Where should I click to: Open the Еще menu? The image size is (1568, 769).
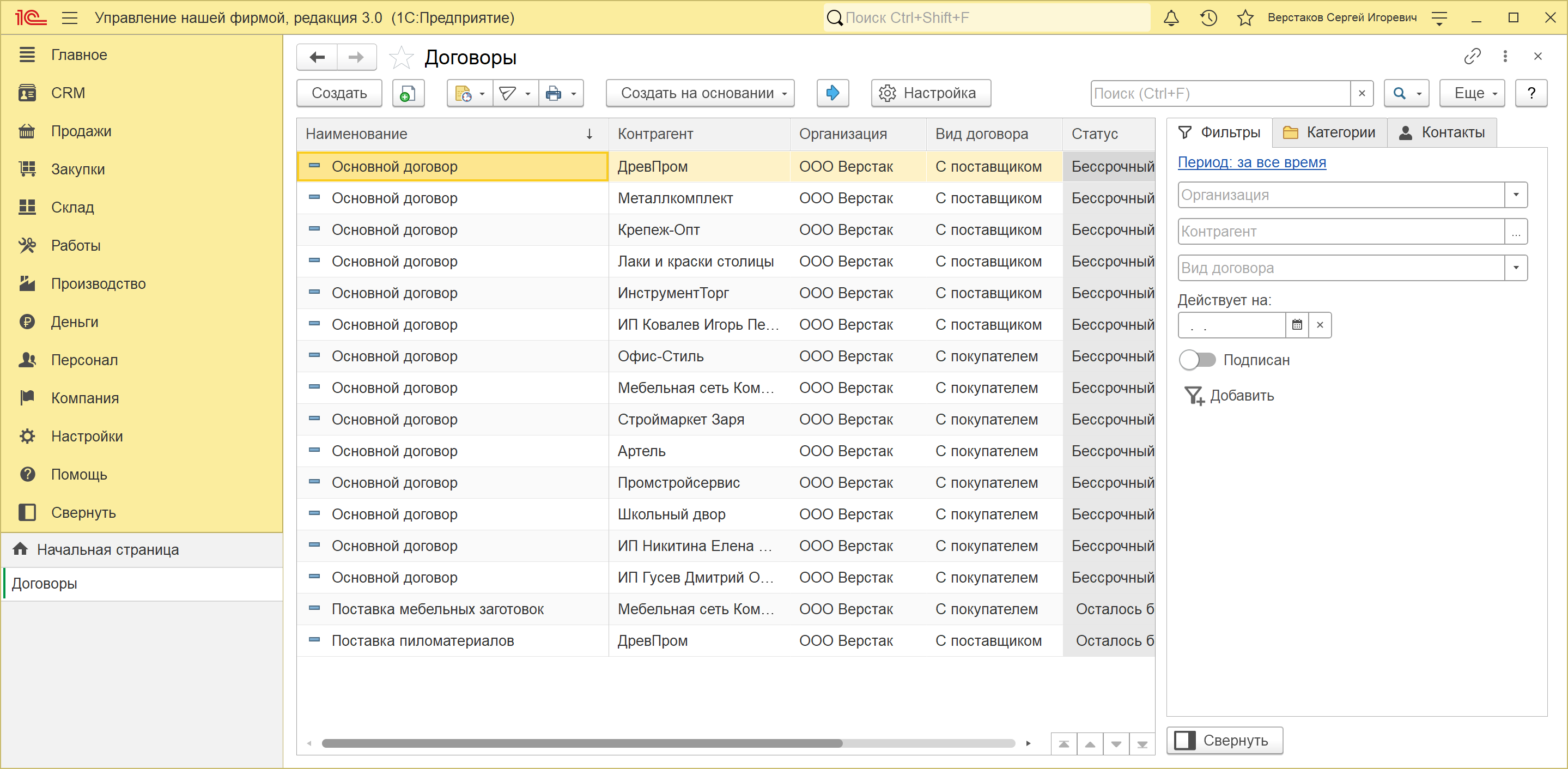(x=1472, y=93)
